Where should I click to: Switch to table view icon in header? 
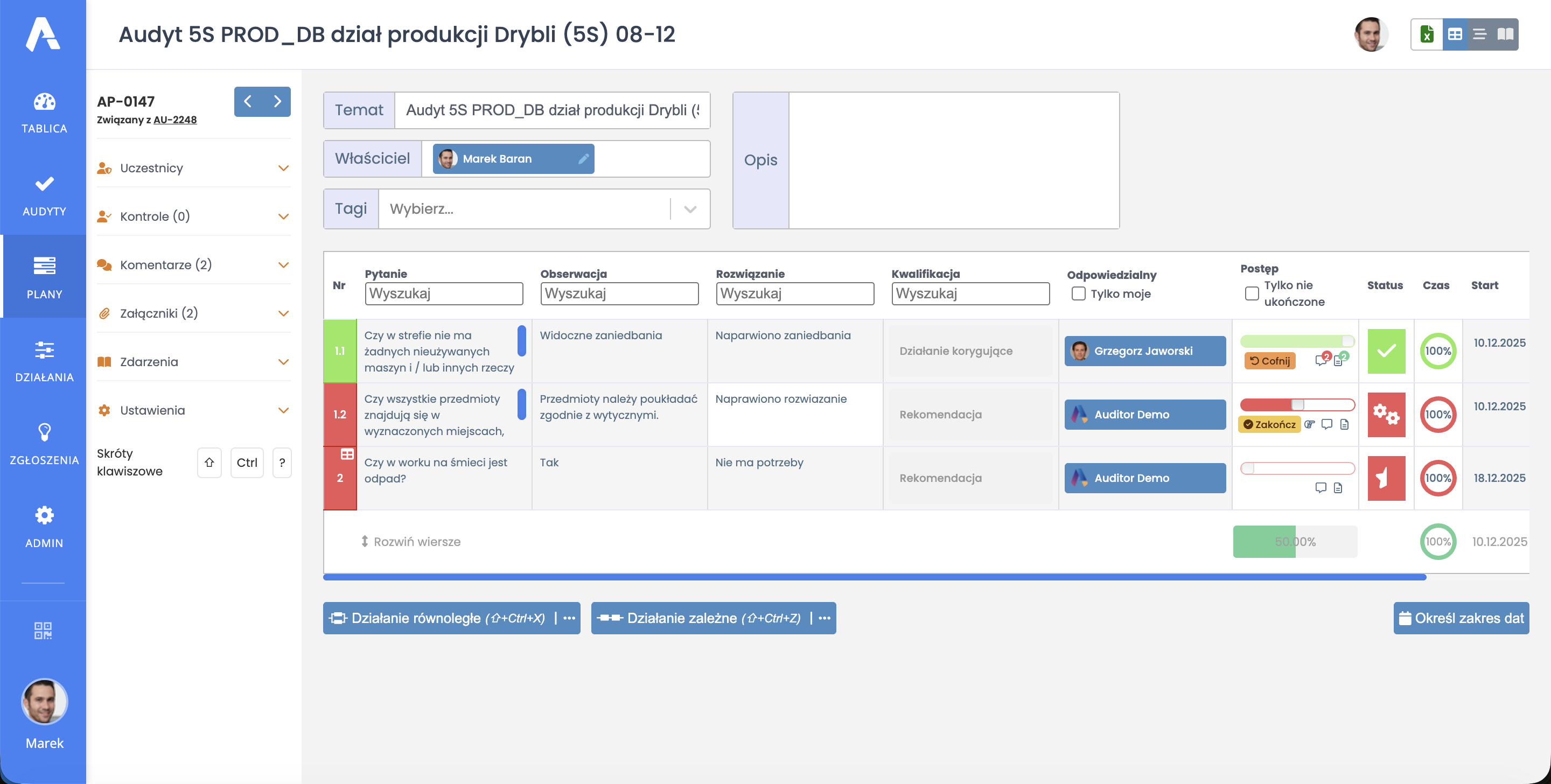(1455, 34)
